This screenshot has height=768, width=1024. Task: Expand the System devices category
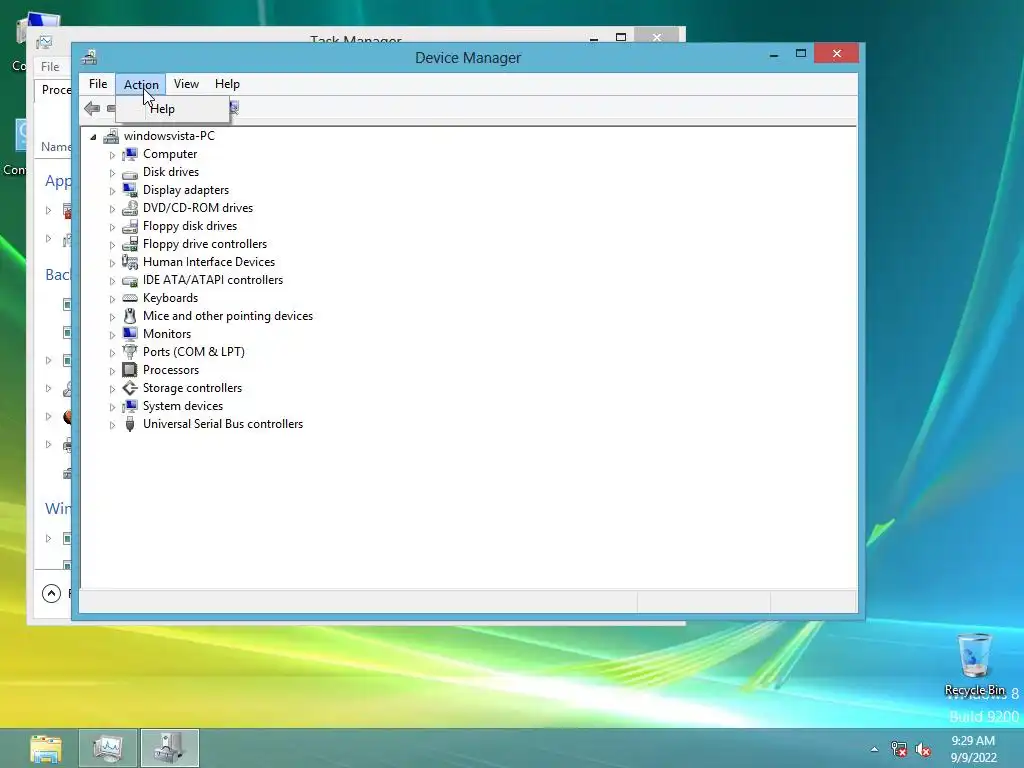[112, 407]
